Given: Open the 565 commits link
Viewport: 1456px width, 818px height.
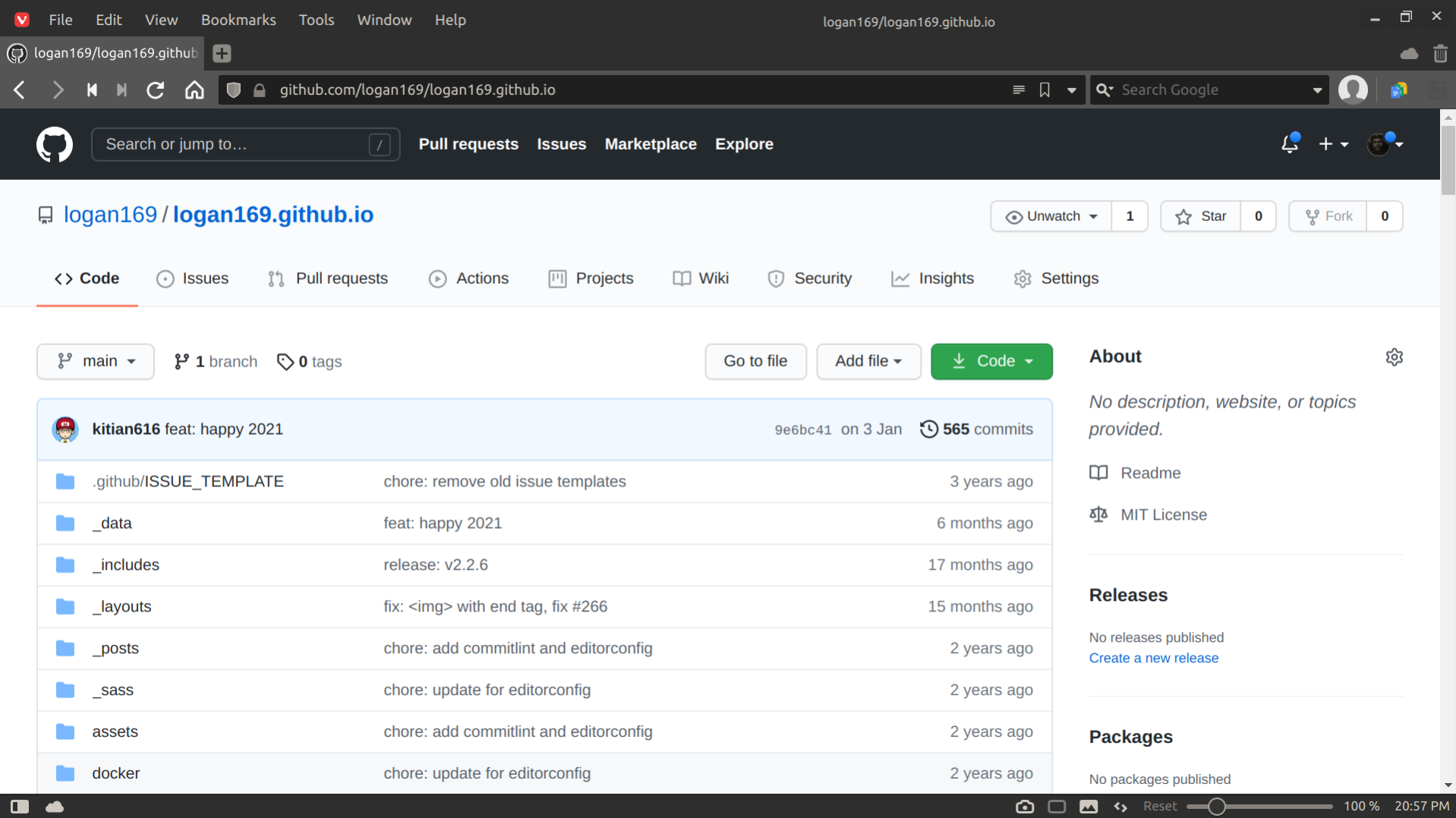Looking at the screenshot, I should tap(976, 429).
